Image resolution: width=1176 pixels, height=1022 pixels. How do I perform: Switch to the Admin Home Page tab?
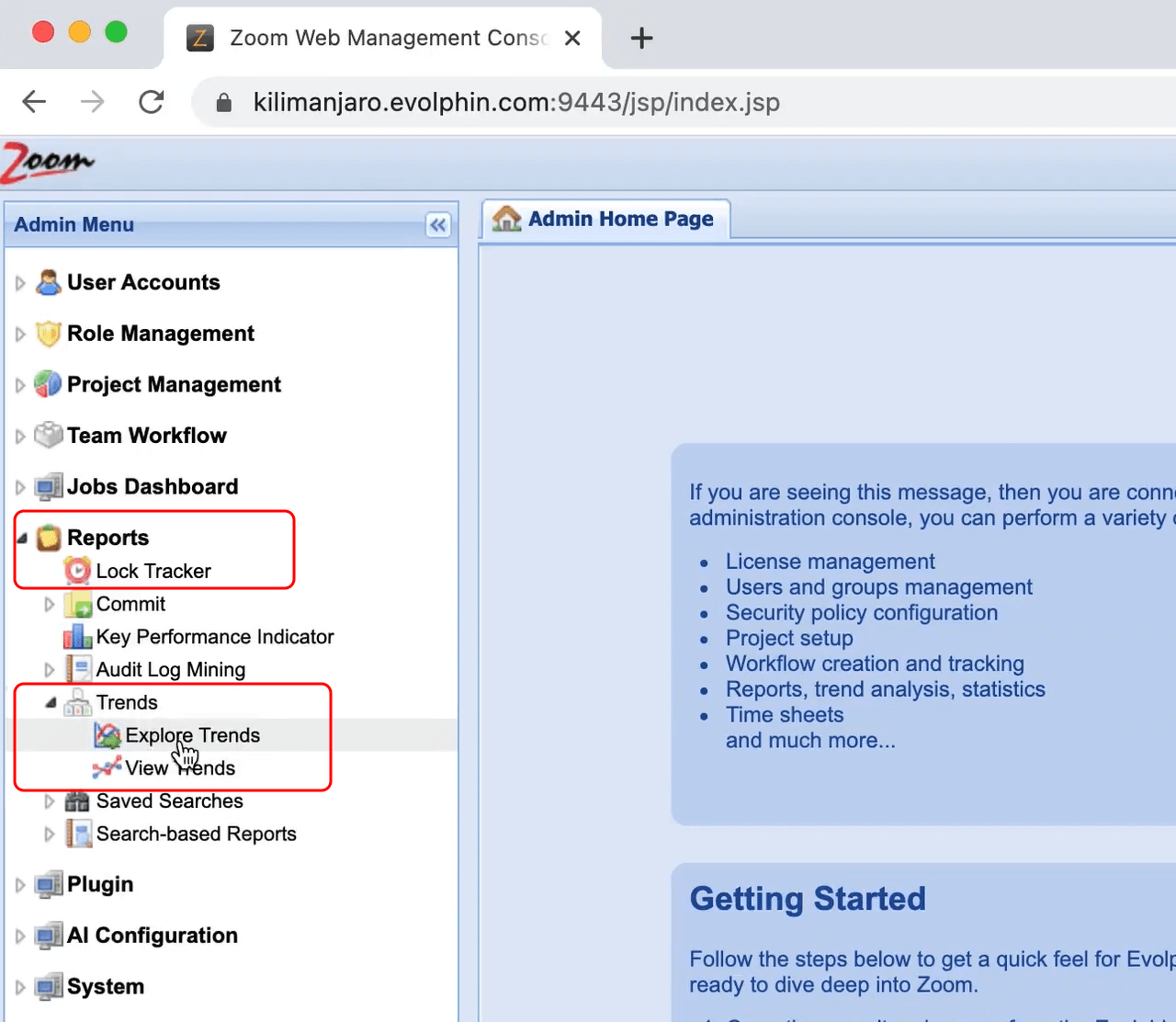[x=606, y=220]
